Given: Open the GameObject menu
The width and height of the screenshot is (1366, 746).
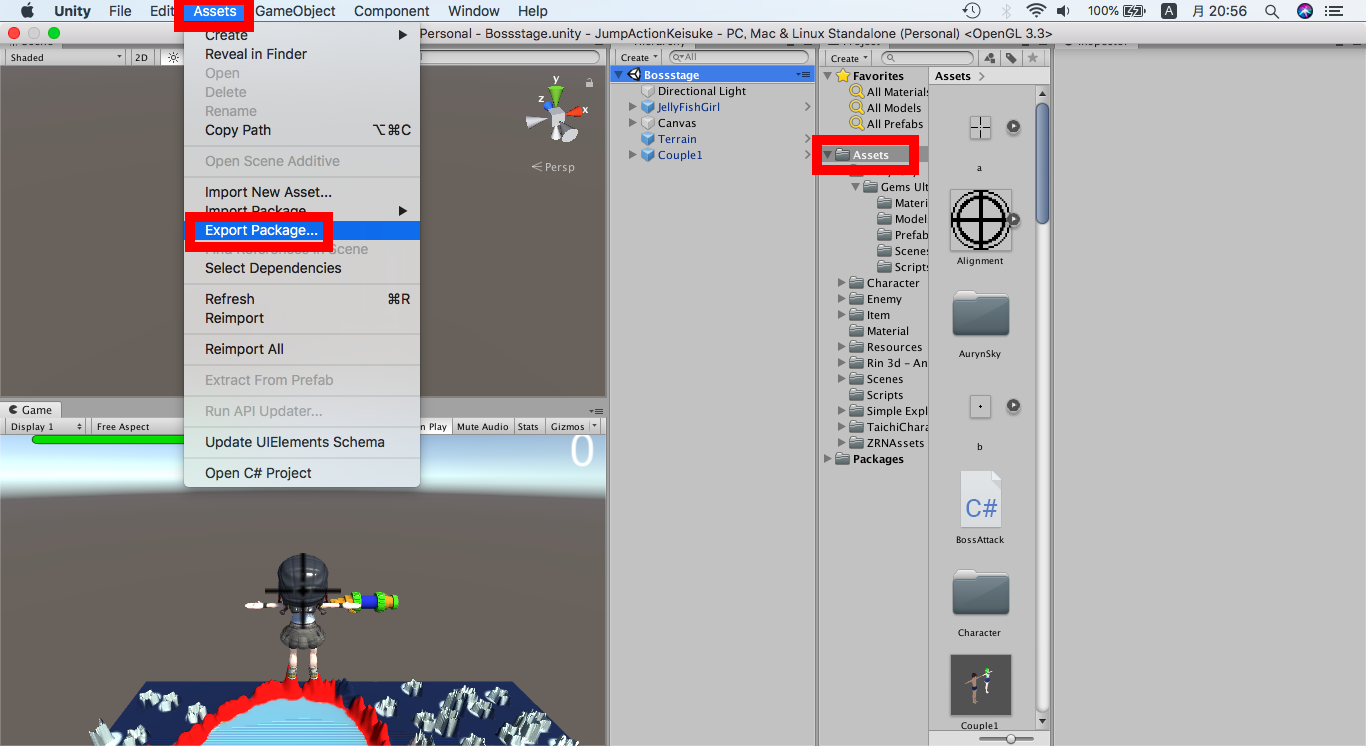Looking at the screenshot, I should coord(295,11).
